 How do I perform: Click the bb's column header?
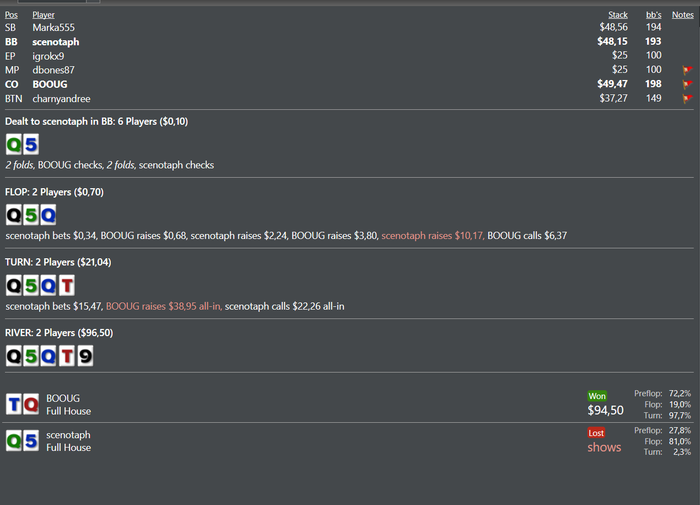click(654, 15)
